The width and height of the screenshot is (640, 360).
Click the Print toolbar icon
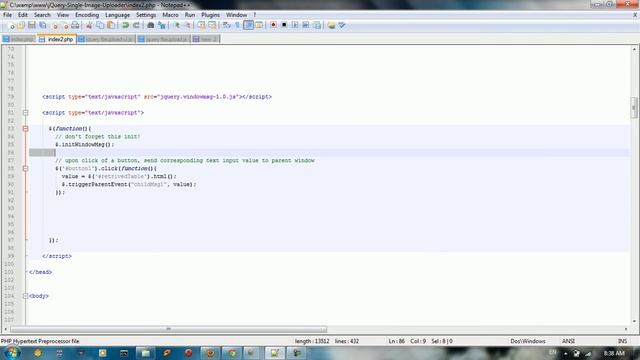(75, 25)
